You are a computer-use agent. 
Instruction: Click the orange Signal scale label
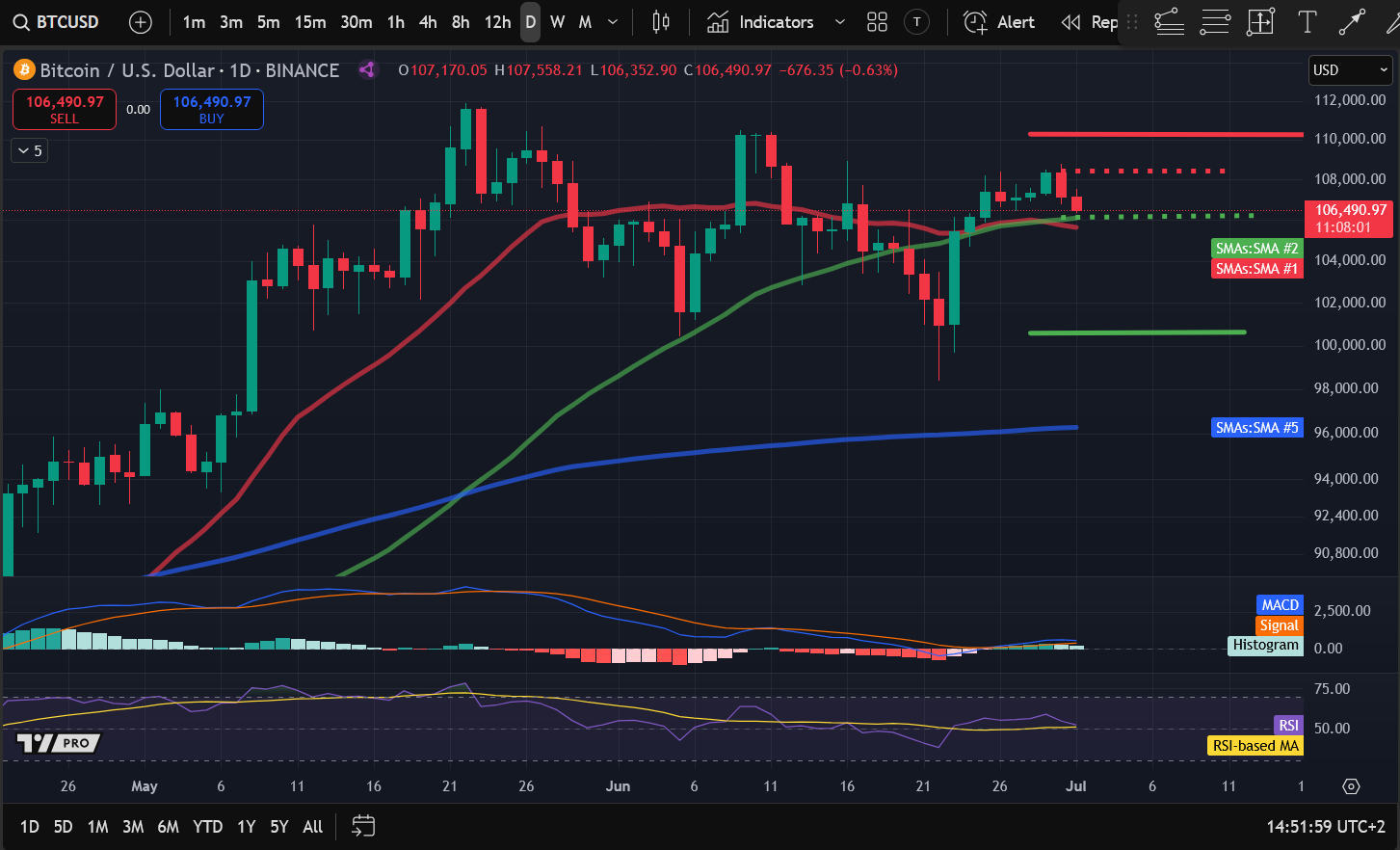click(x=1280, y=625)
